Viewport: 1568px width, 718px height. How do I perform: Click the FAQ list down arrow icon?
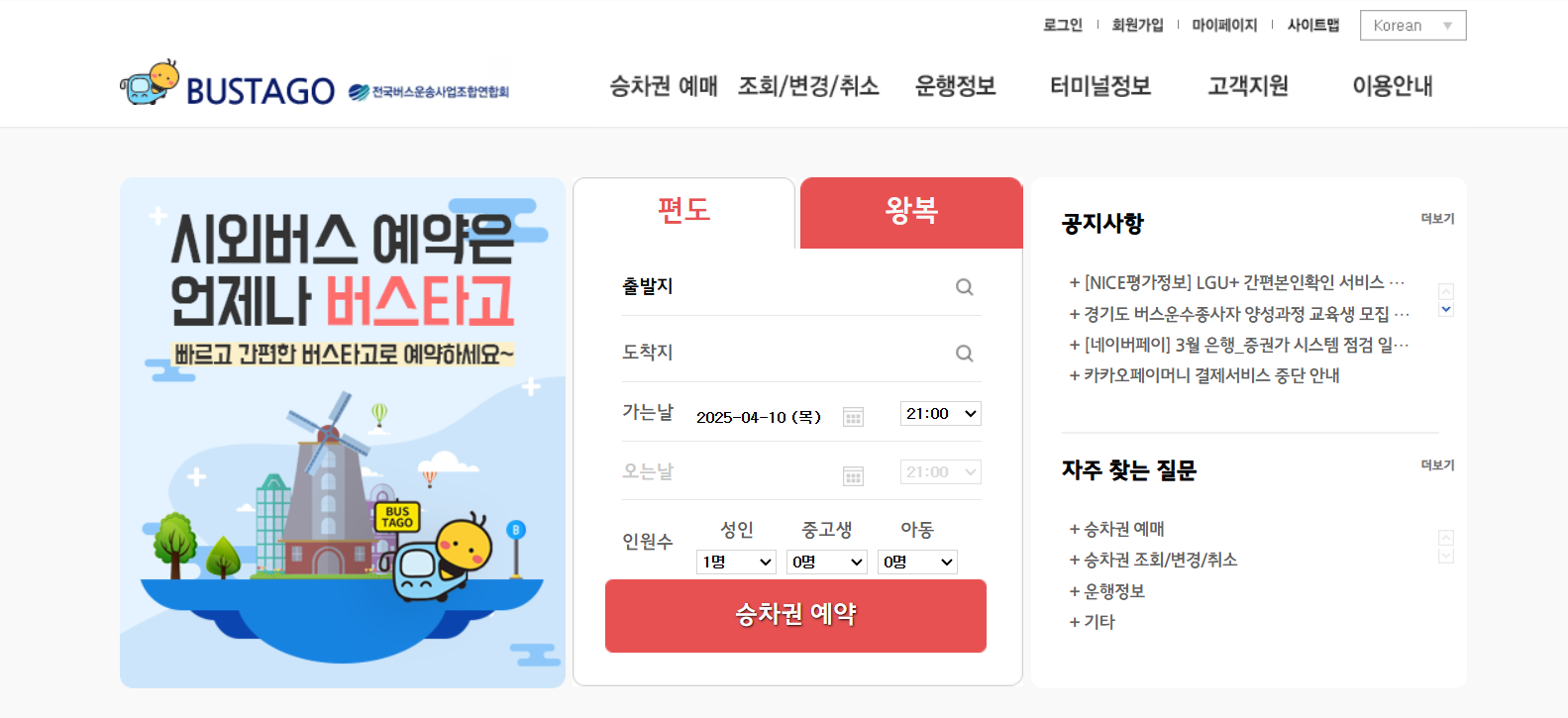(1446, 556)
